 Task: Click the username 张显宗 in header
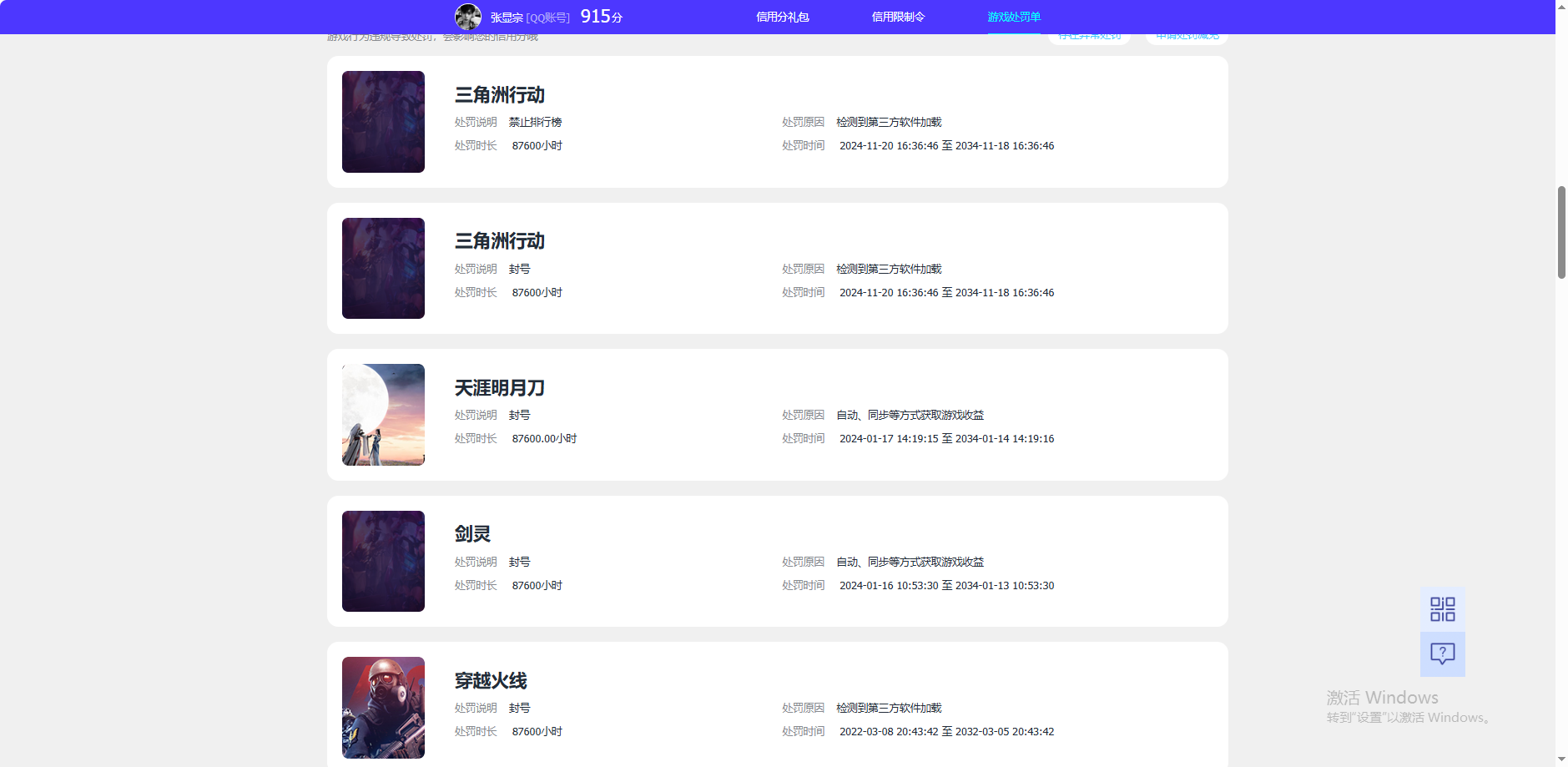click(507, 18)
